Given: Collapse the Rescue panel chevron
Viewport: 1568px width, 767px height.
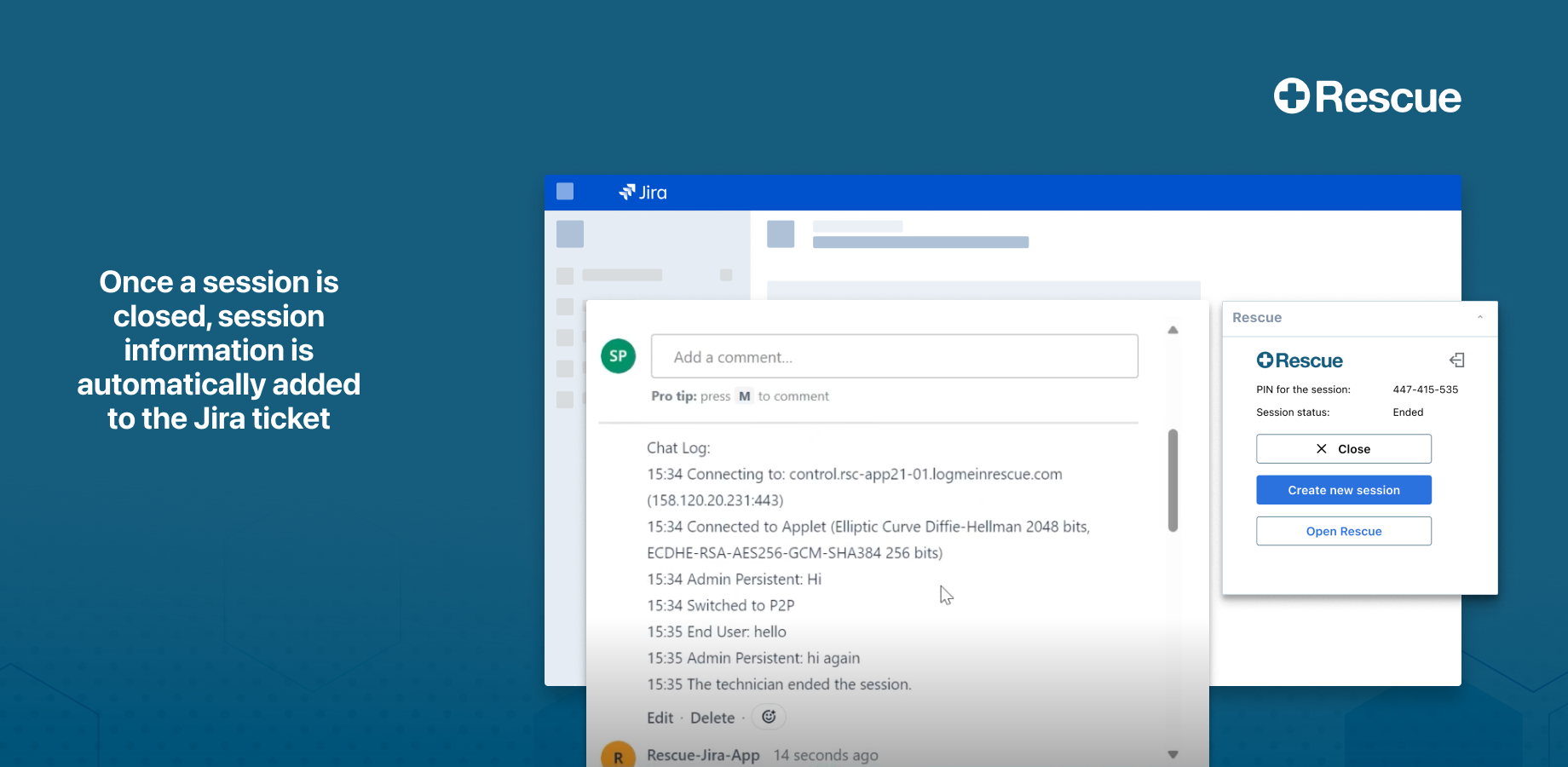Looking at the screenshot, I should (x=1480, y=317).
